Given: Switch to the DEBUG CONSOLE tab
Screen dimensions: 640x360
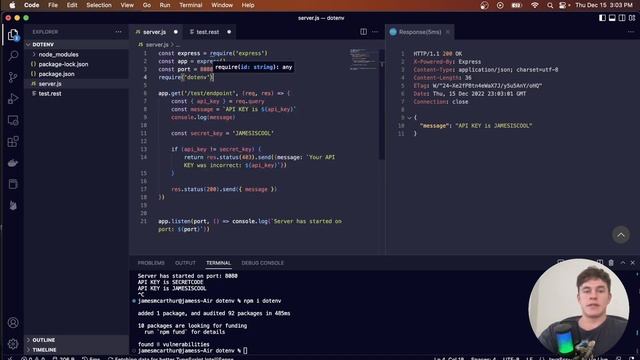Looking at the screenshot, I should click(x=262, y=263).
